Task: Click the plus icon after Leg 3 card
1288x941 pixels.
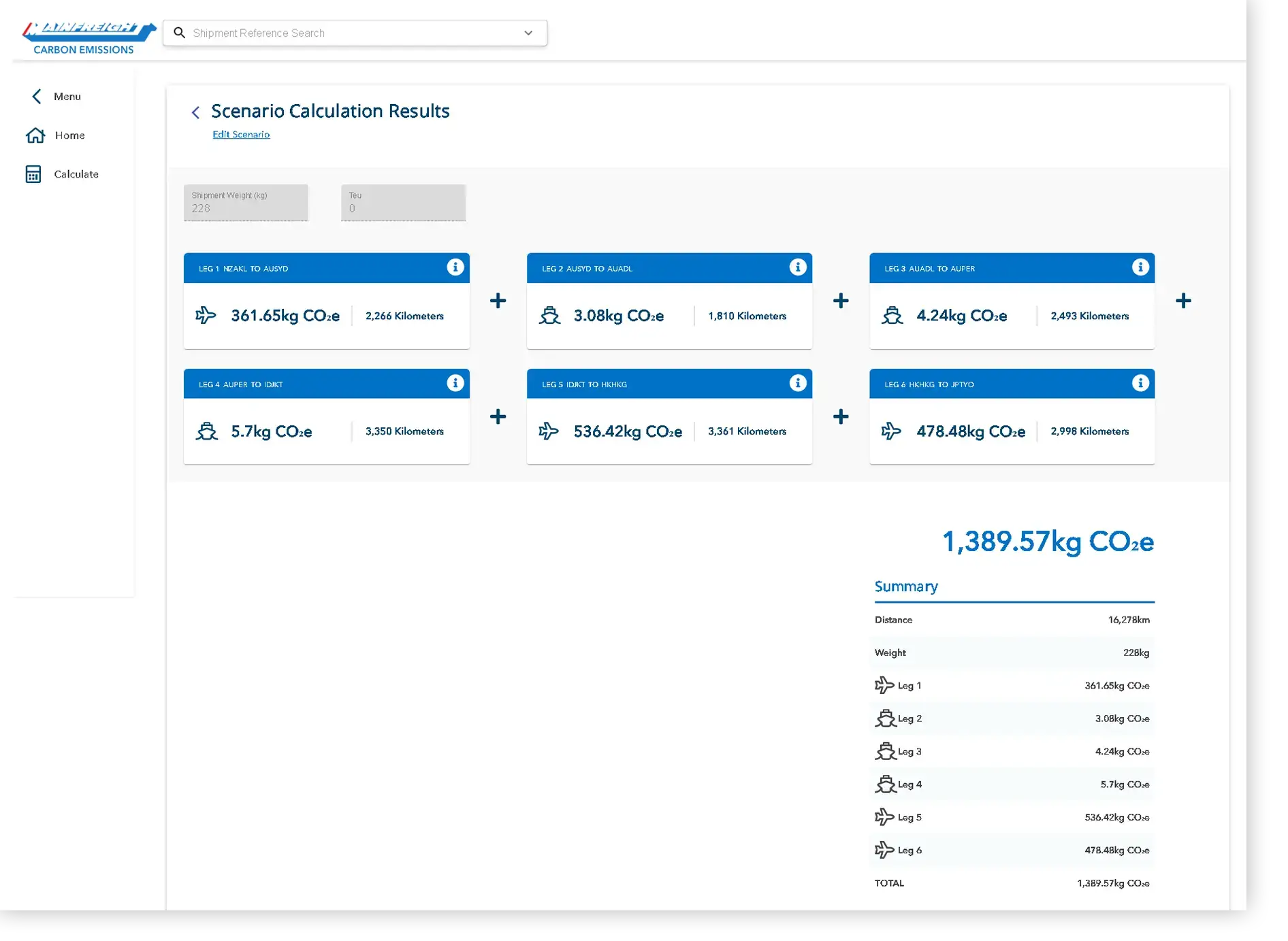Action: coord(1183,301)
